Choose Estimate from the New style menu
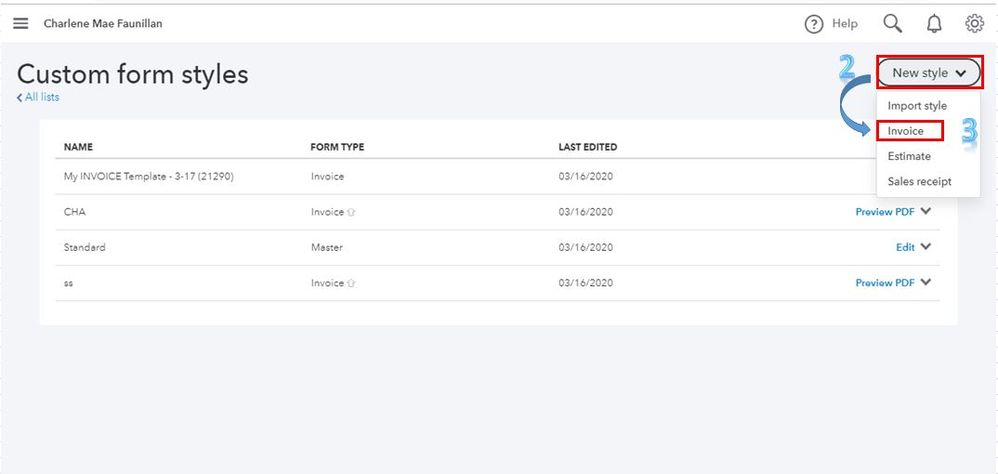Screen dimensions: 998x474 pyautogui.click(x=909, y=156)
